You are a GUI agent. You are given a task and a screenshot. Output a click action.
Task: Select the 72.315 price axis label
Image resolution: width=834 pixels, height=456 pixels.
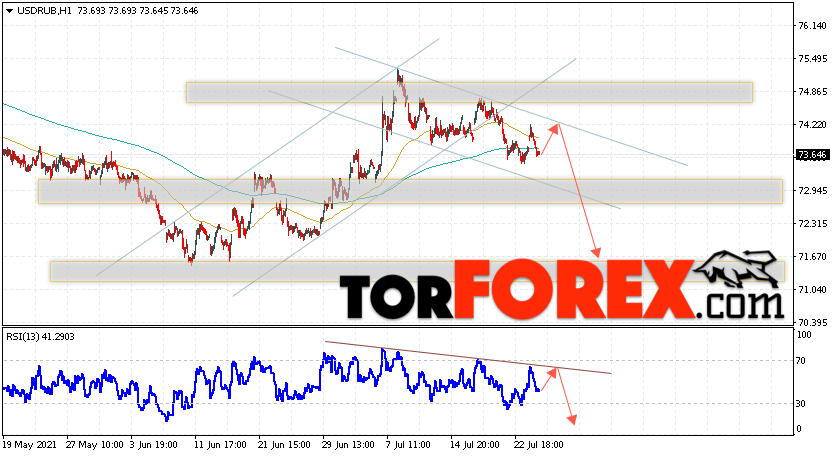tap(813, 223)
